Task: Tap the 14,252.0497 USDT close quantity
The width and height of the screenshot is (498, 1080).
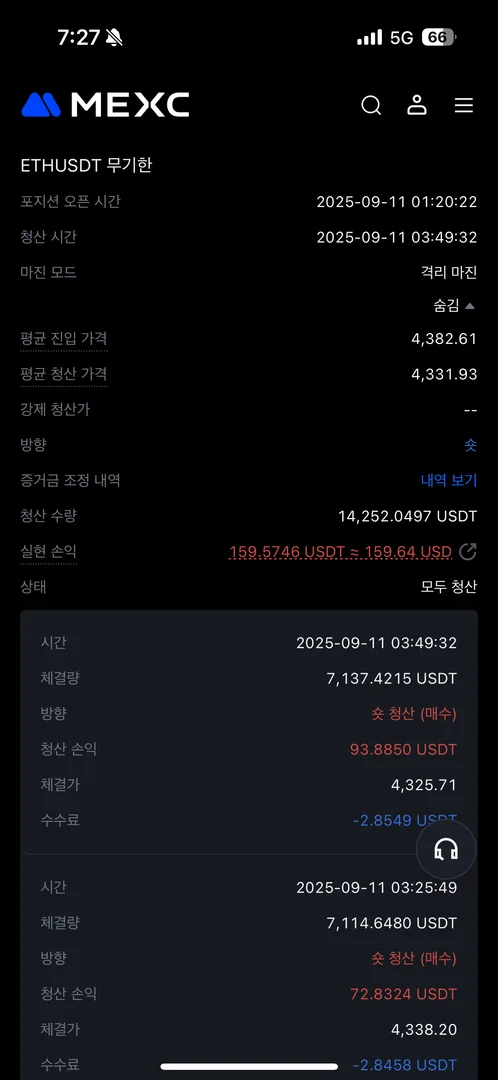Action: (x=408, y=516)
